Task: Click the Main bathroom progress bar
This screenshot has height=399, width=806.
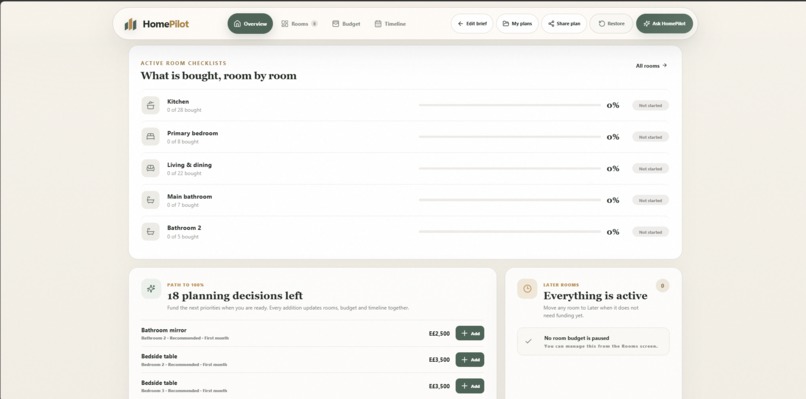Action: coord(509,200)
